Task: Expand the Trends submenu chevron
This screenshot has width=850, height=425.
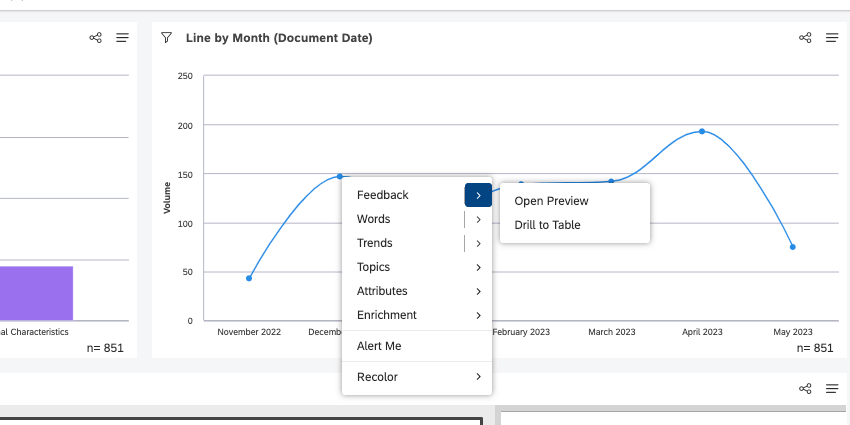Action: pyautogui.click(x=479, y=243)
